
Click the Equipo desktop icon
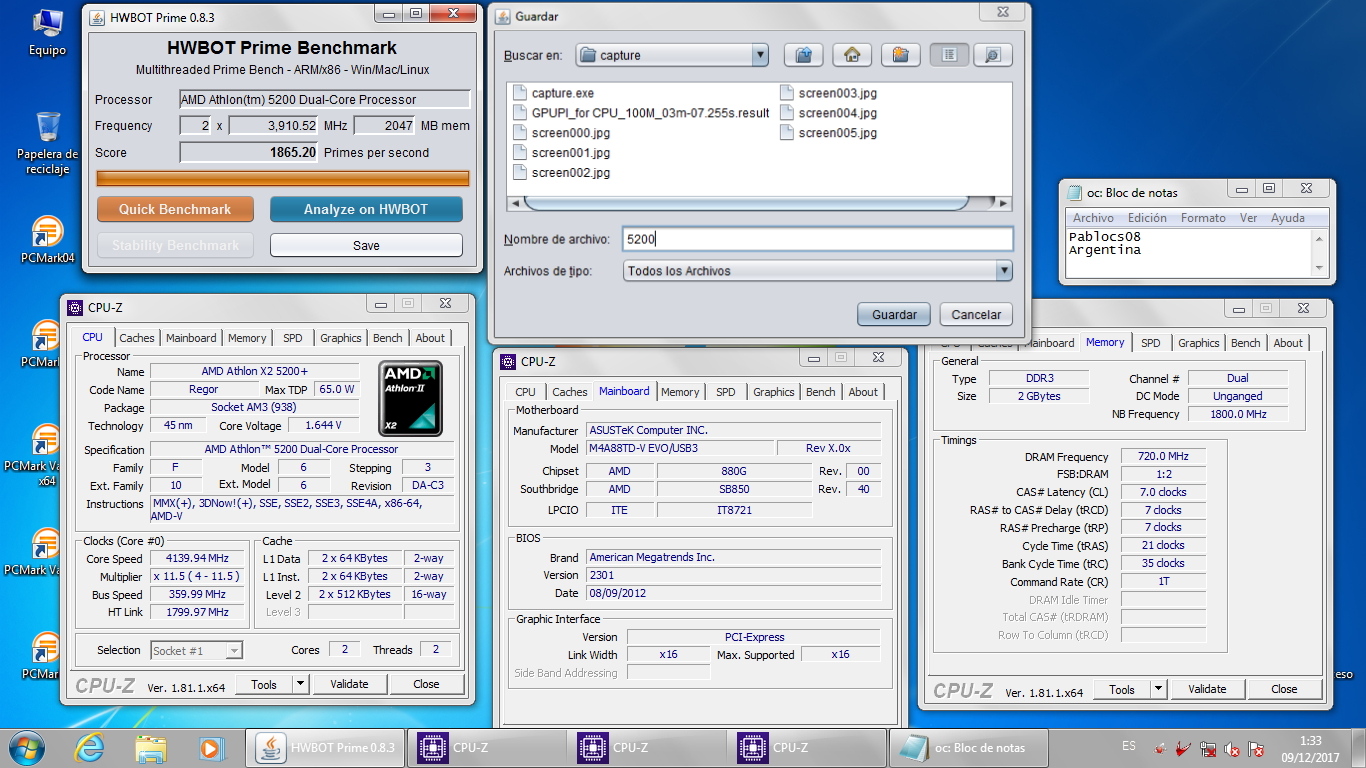(47, 33)
